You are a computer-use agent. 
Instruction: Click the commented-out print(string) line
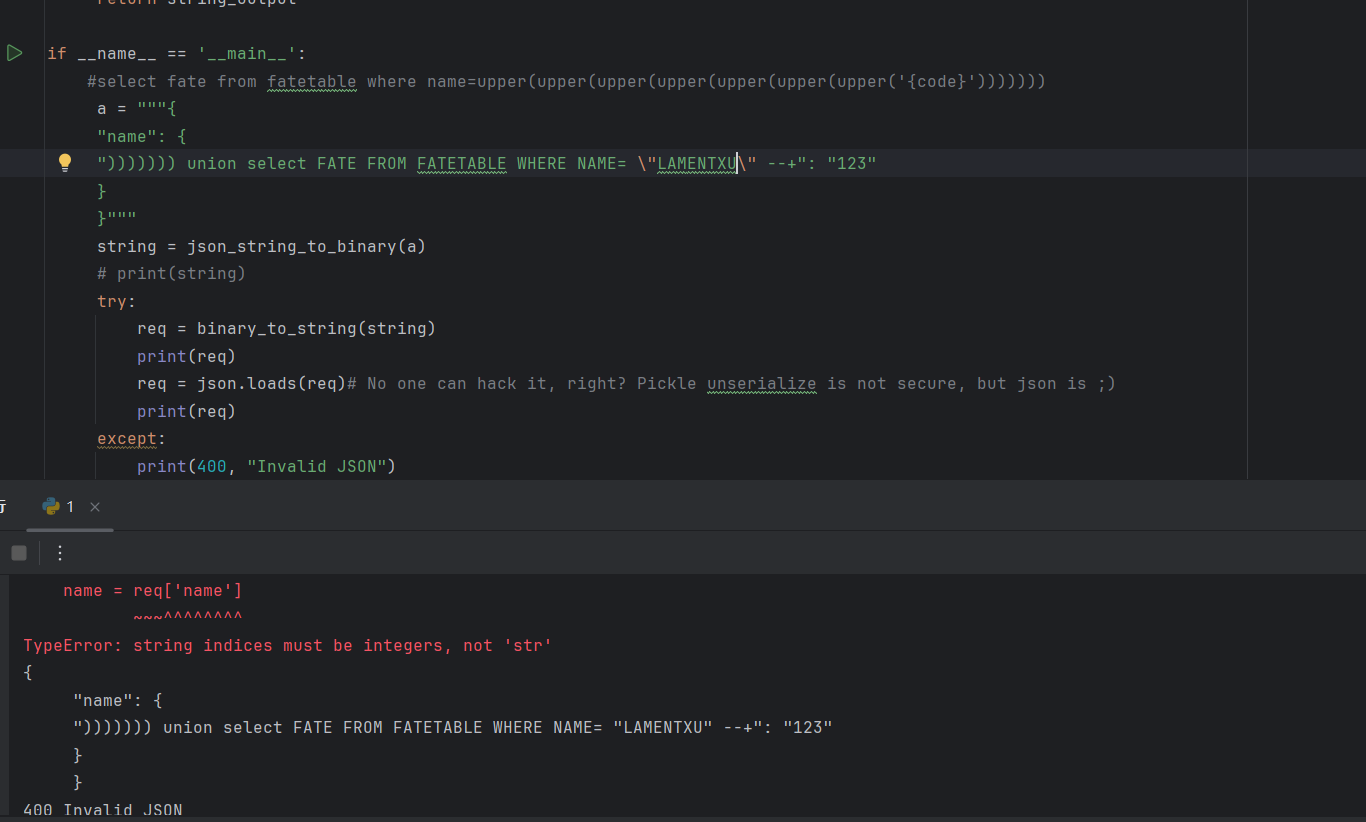click(x=171, y=273)
